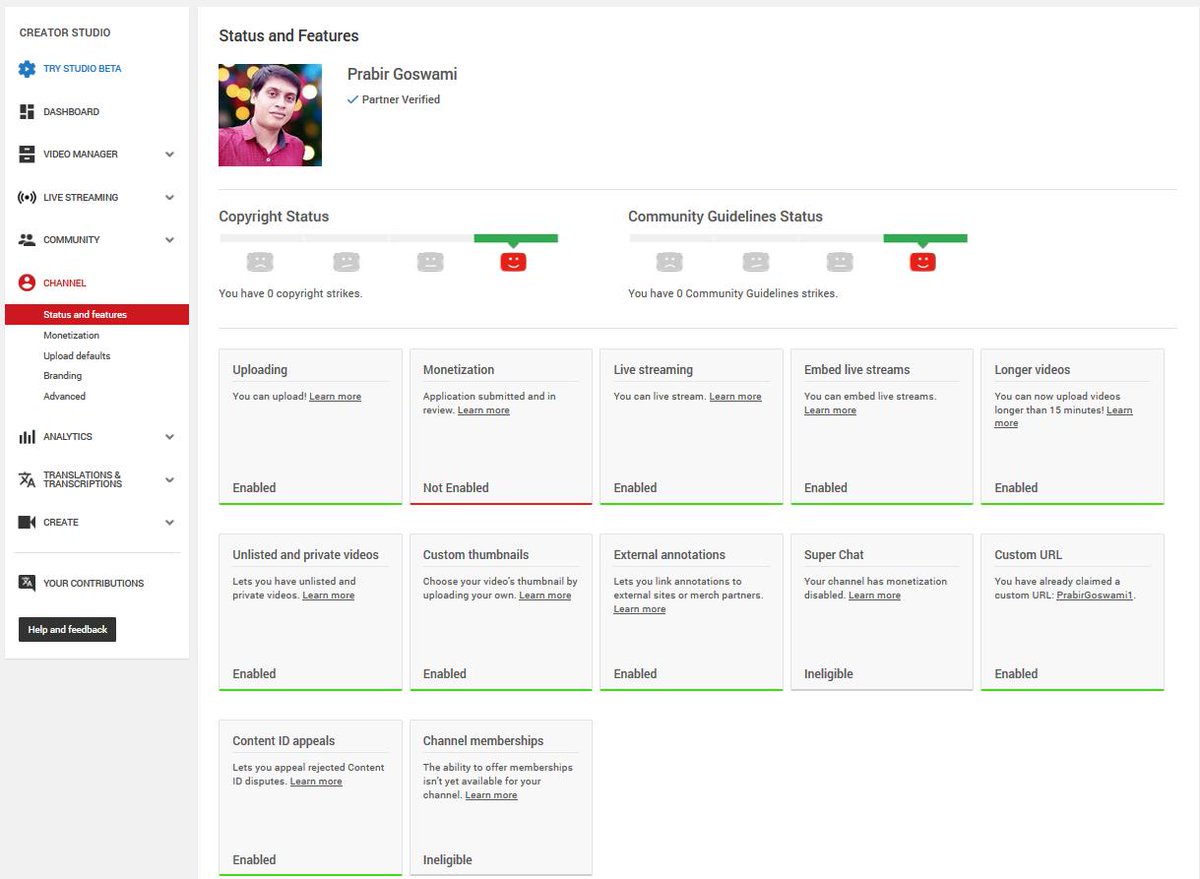This screenshot has width=1200, height=879.
Task: Open Learn more in Live streaming card
Action: click(735, 397)
